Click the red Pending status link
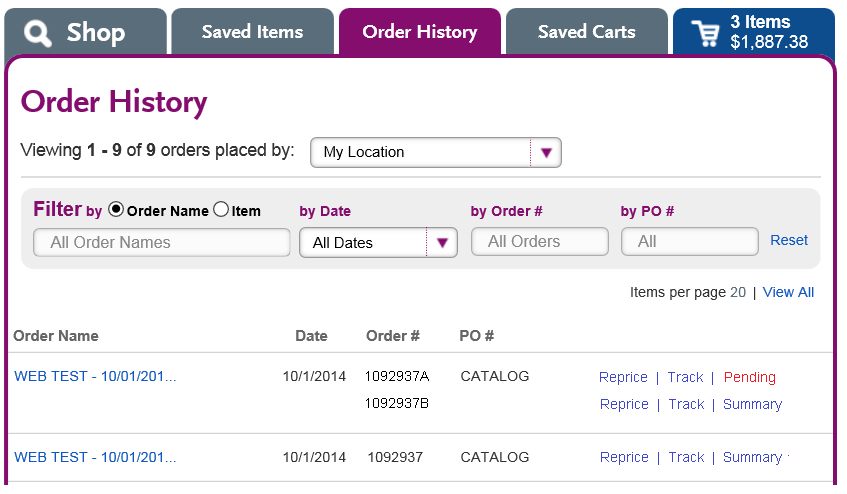847x494 pixels. tap(750, 377)
